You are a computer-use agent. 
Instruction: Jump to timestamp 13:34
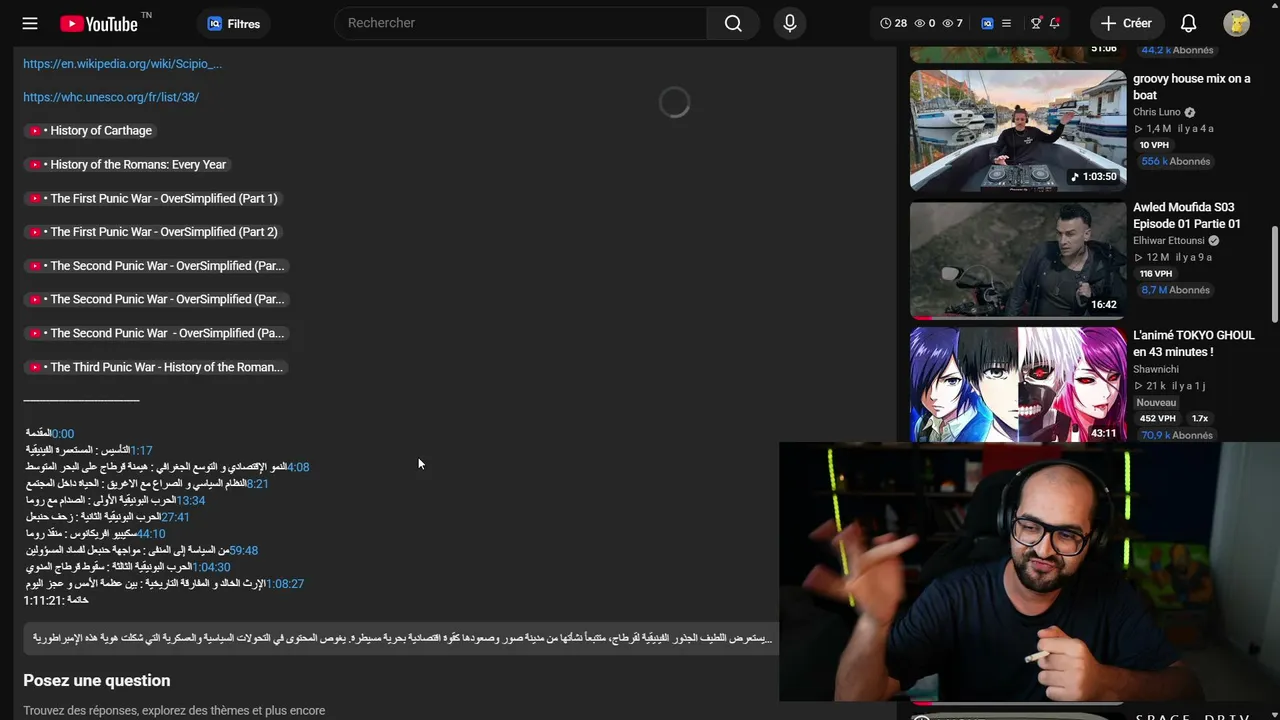(x=191, y=501)
